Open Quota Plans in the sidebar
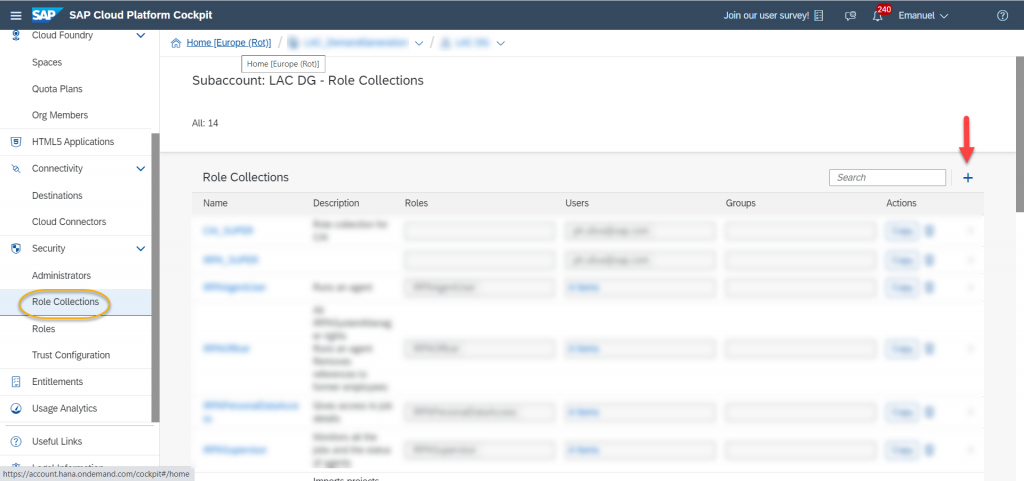This screenshot has height=481, width=1024. click(x=57, y=89)
